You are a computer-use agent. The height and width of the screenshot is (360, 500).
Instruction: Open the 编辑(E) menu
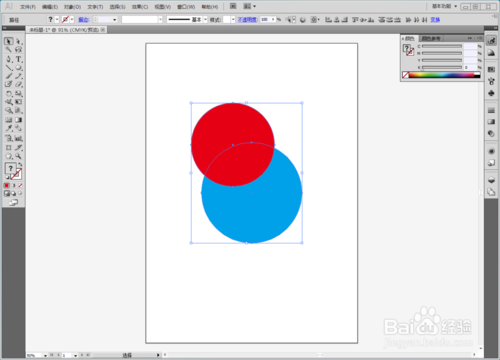[x=50, y=7]
